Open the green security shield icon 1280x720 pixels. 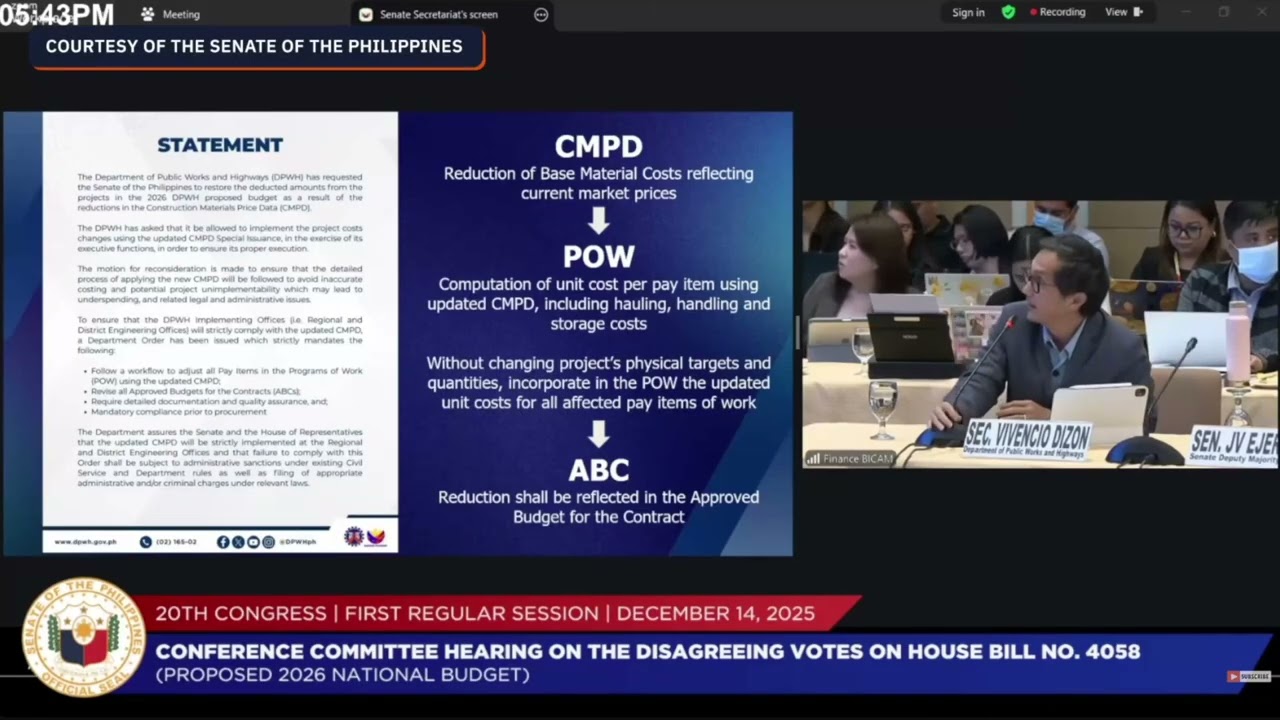coord(1008,12)
